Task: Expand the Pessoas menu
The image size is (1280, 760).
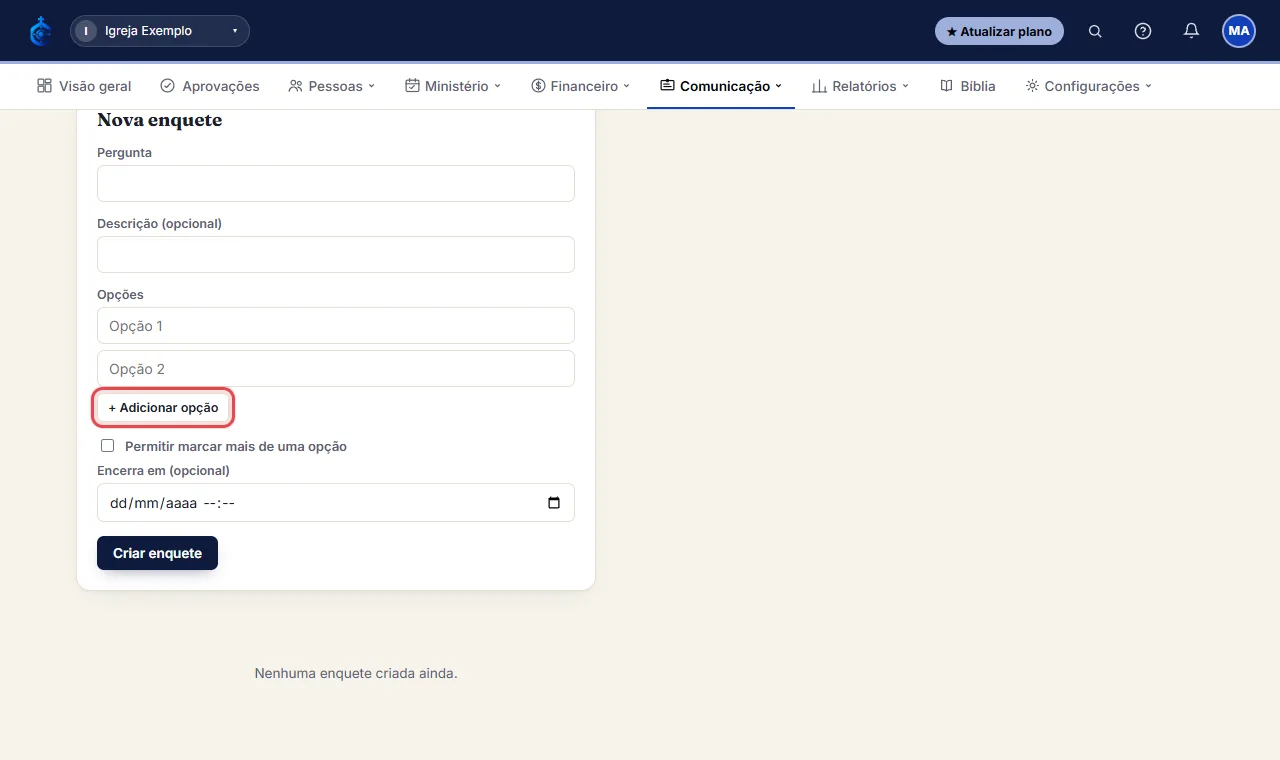Action: click(x=332, y=86)
